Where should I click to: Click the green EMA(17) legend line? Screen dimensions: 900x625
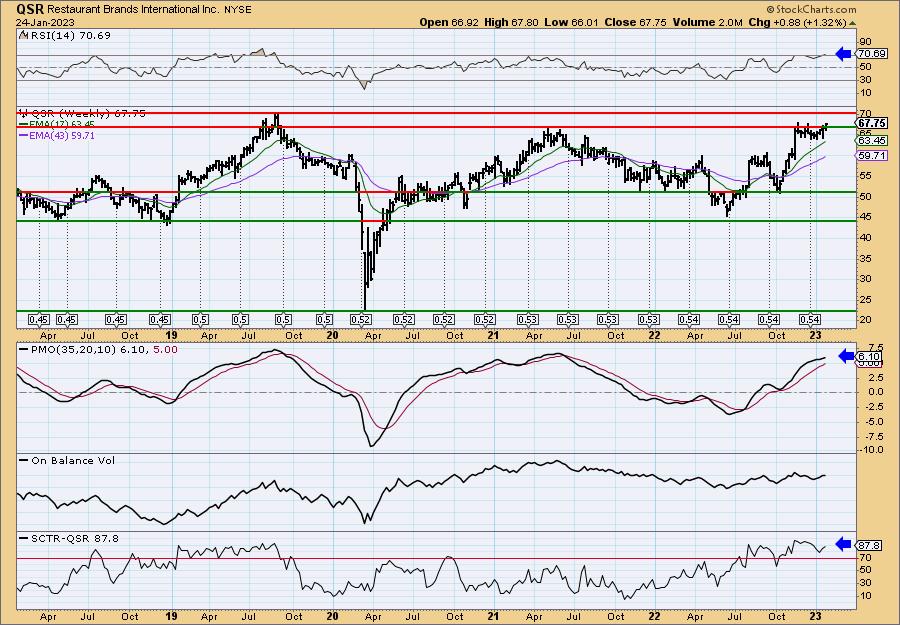[23, 124]
